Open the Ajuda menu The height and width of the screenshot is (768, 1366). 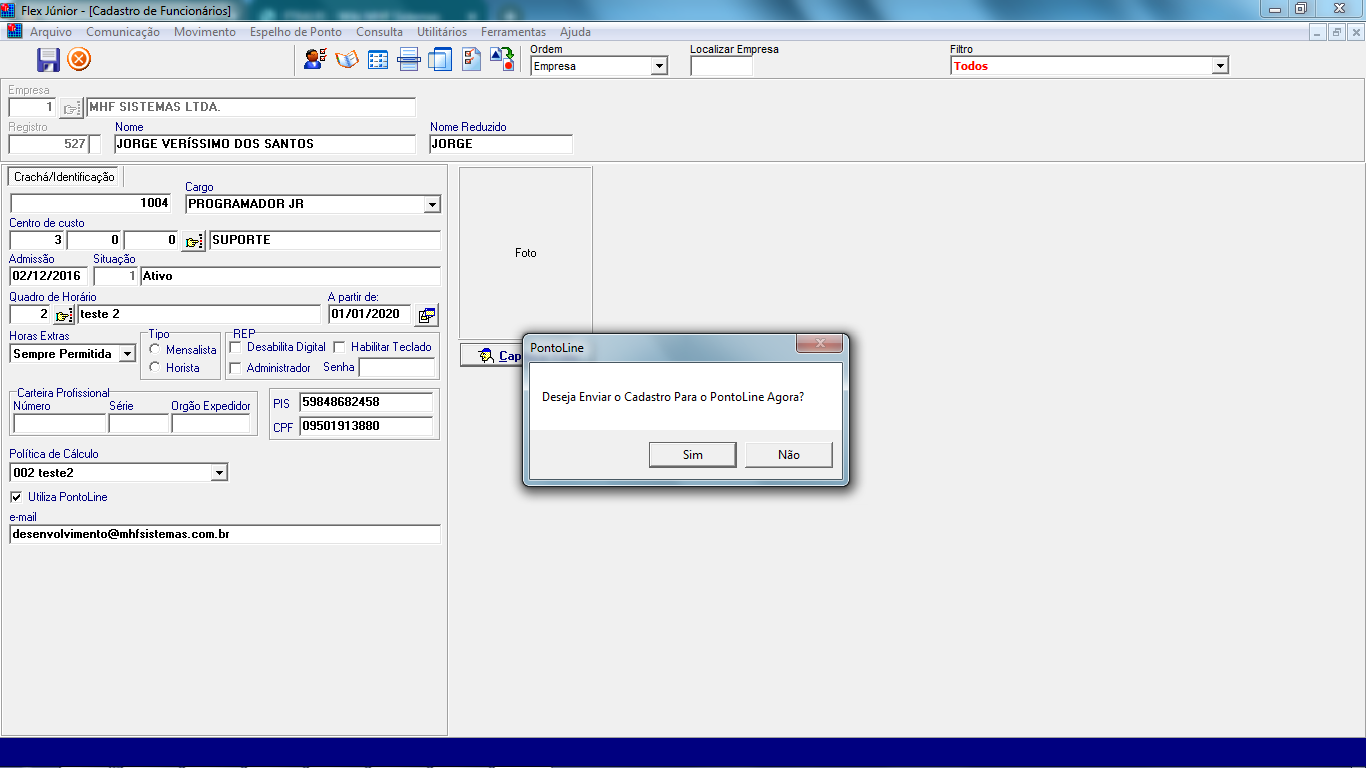576,32
